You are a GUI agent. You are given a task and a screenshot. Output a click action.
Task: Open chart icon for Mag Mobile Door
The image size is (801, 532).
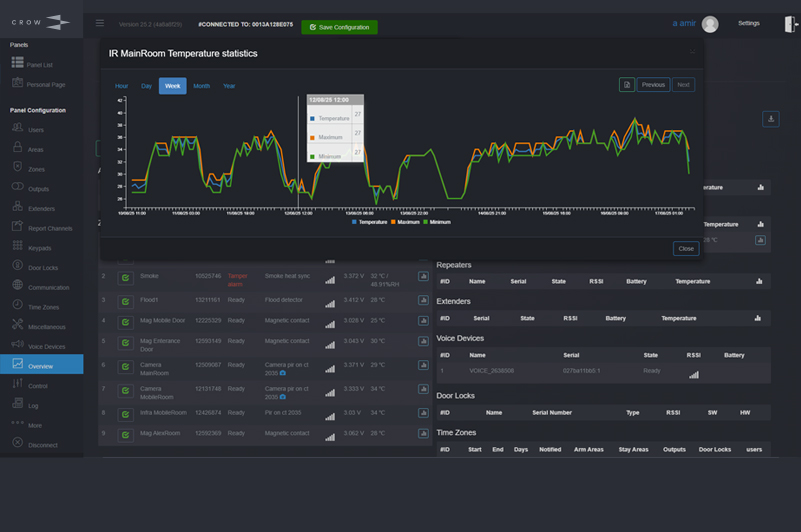point(423,320)
